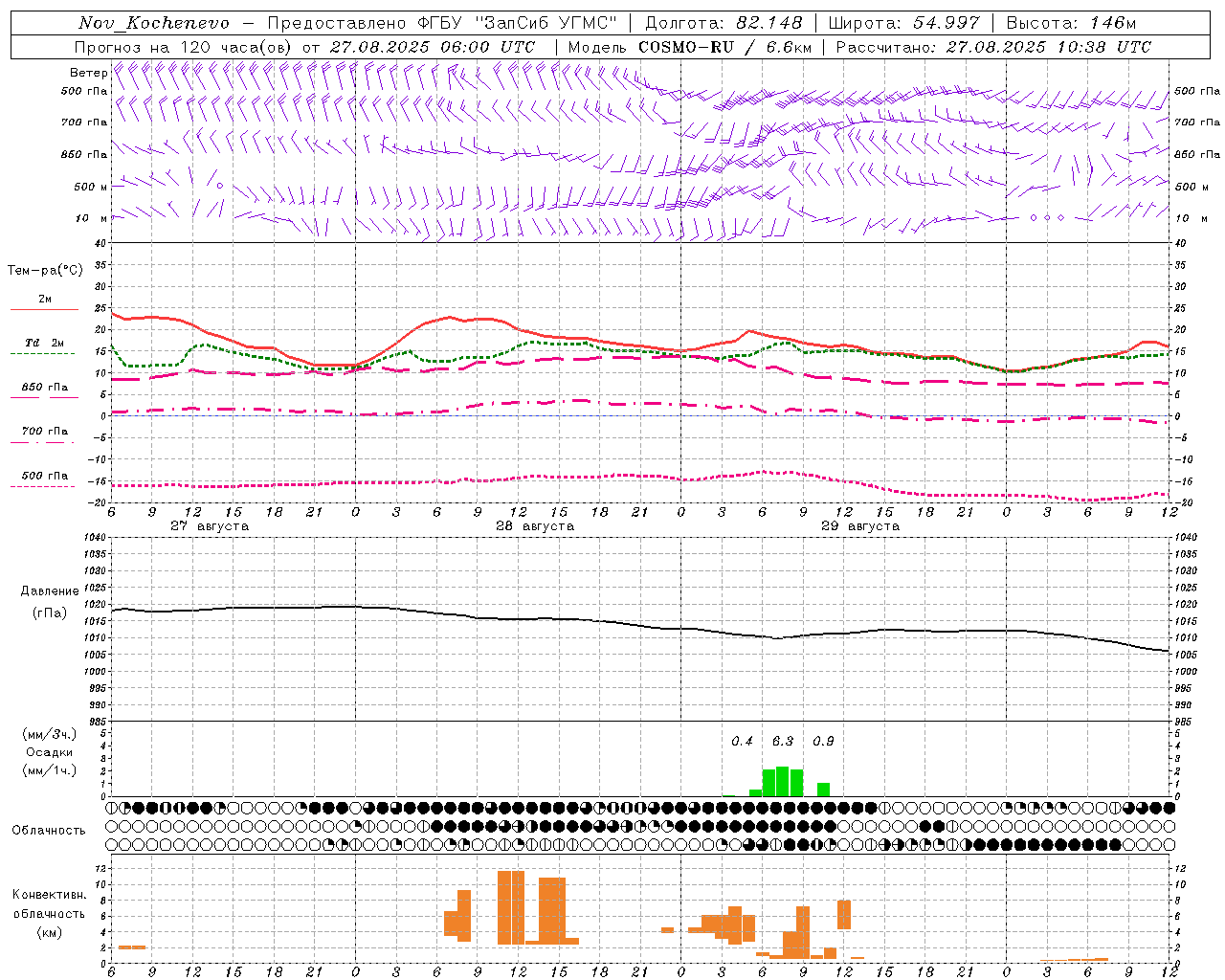Click the '(гПа)' unit label under Давление
Image resolution: width=1225 pixels, height=980 pixels.
tap(50, 613)
